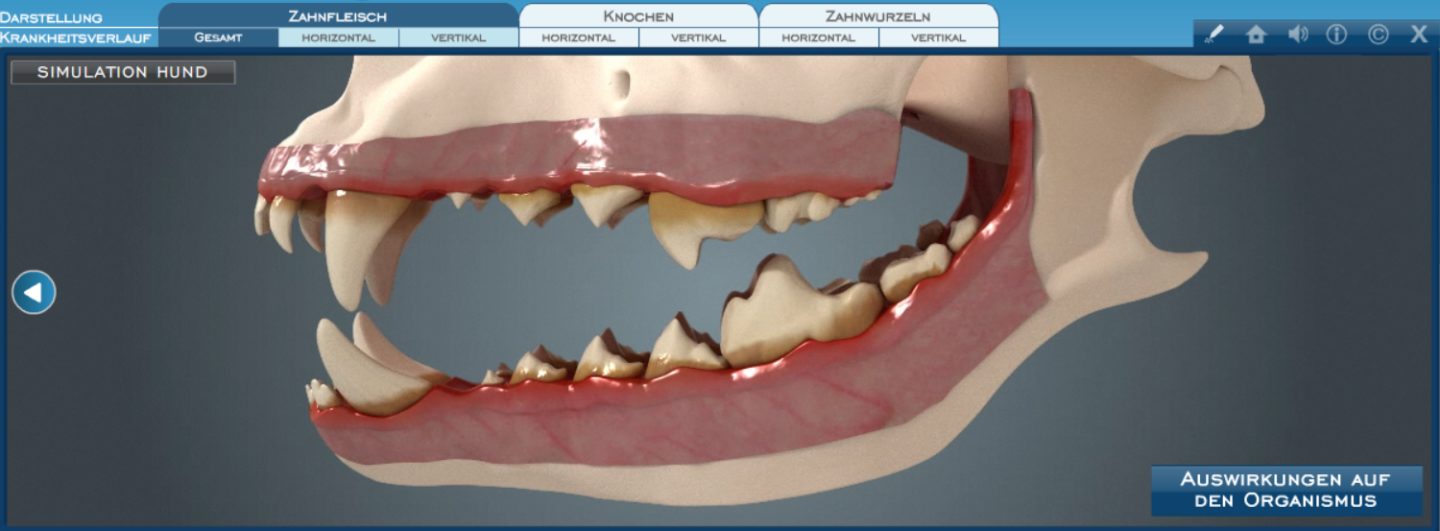Show copyright information icon
The width and height of the screenshot is (1440, 531).
pyautogui.click(x=1378, y=34)
